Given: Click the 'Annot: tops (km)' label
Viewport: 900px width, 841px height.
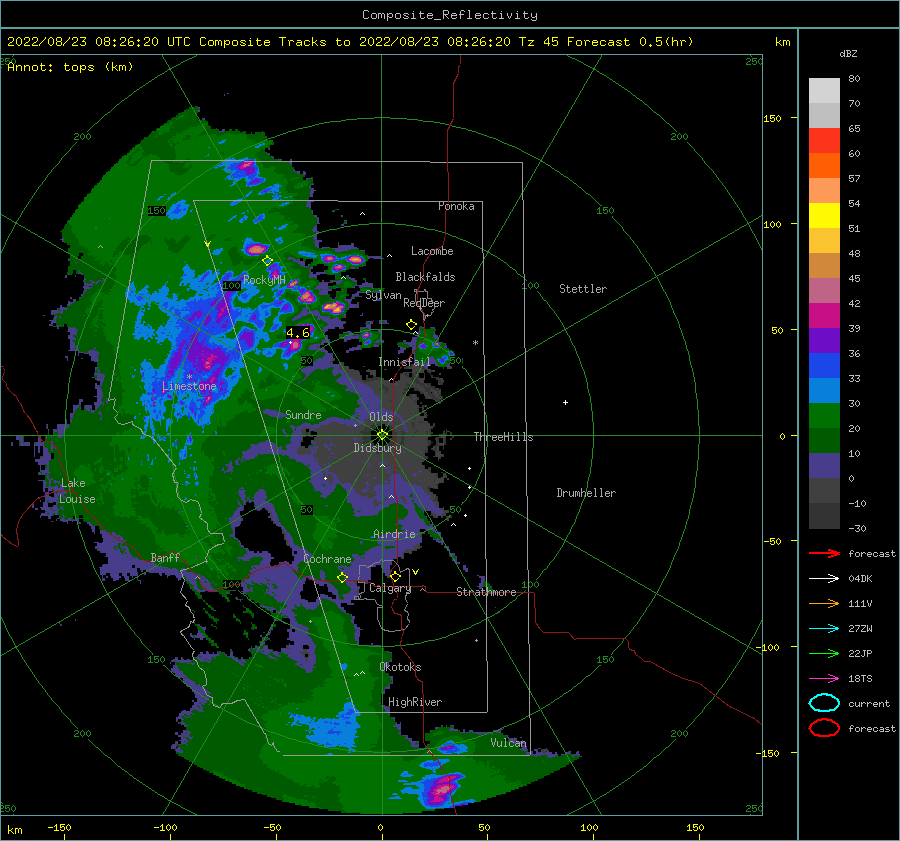Looking at the screenshot, I should pyautogui.click(x=70, y=67).
